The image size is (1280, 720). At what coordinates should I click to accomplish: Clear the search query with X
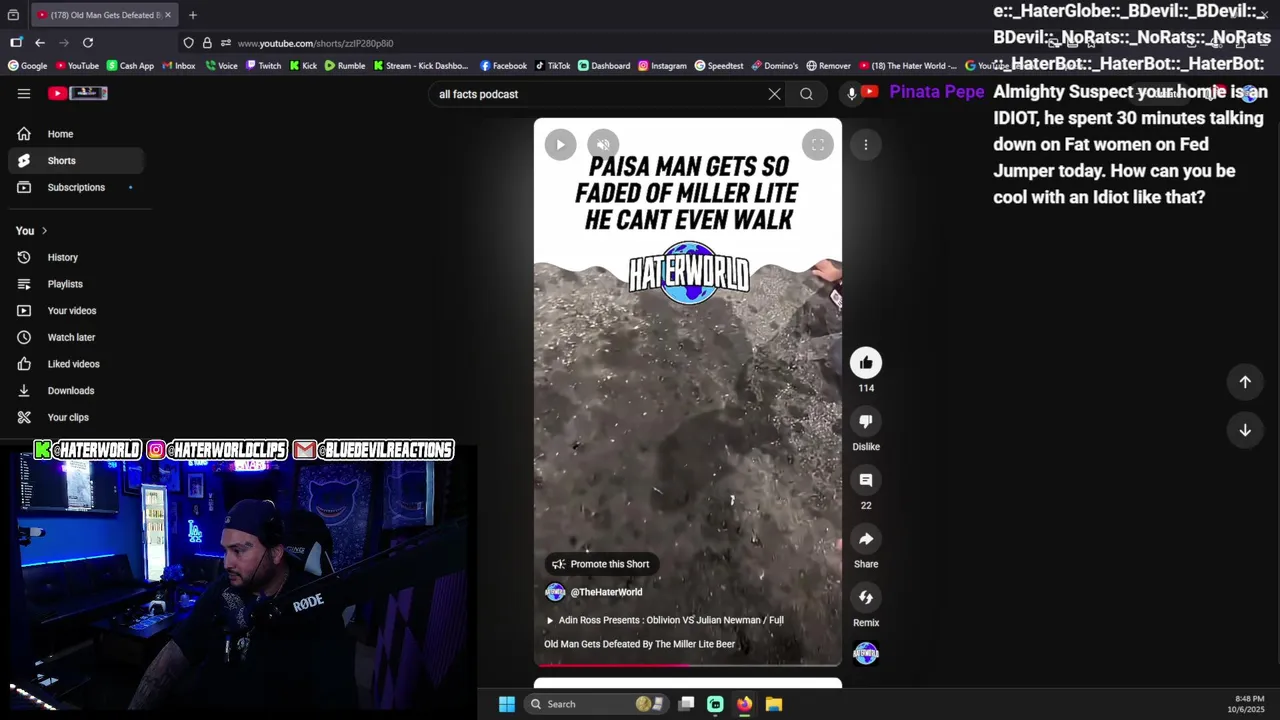click(x=774, y=94)
